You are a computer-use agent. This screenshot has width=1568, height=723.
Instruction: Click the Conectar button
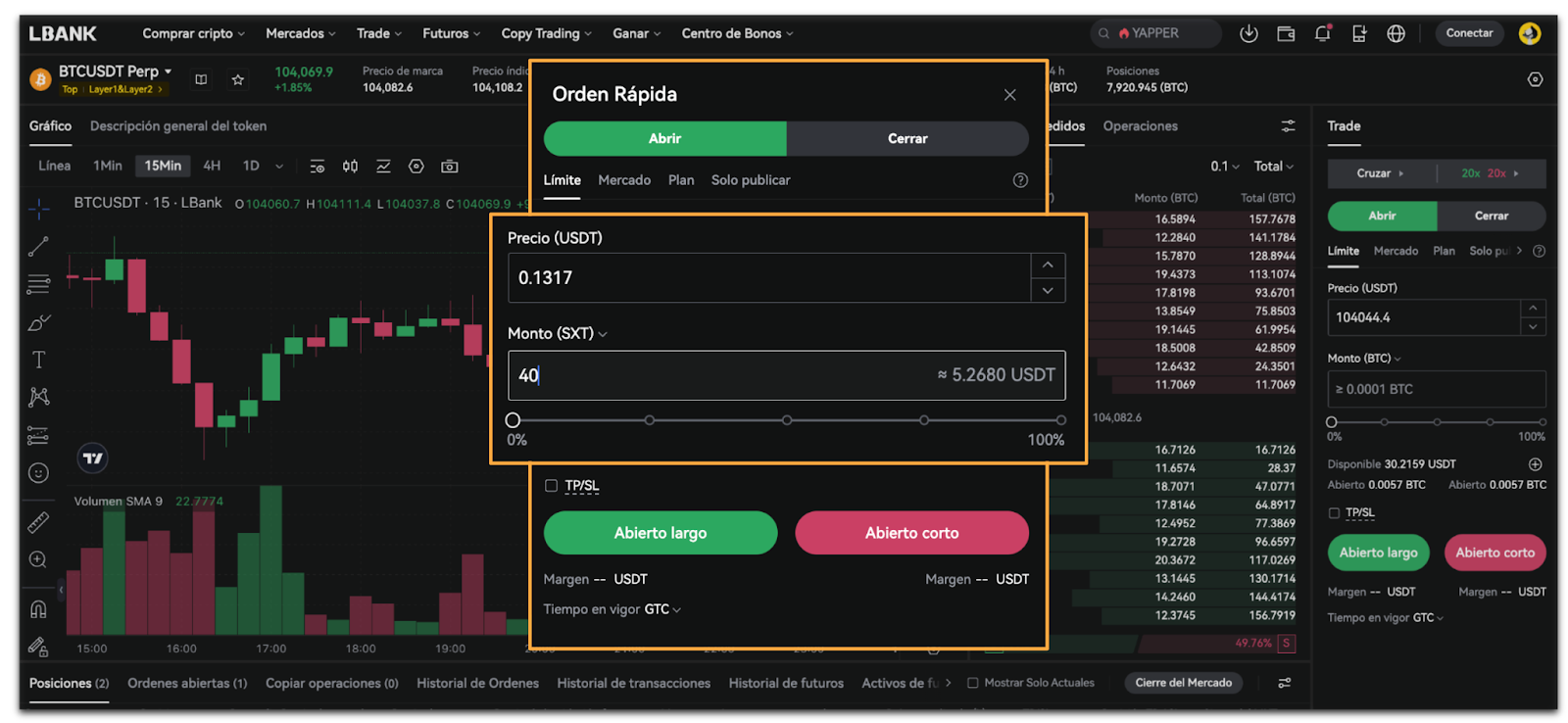point(1469,33)
